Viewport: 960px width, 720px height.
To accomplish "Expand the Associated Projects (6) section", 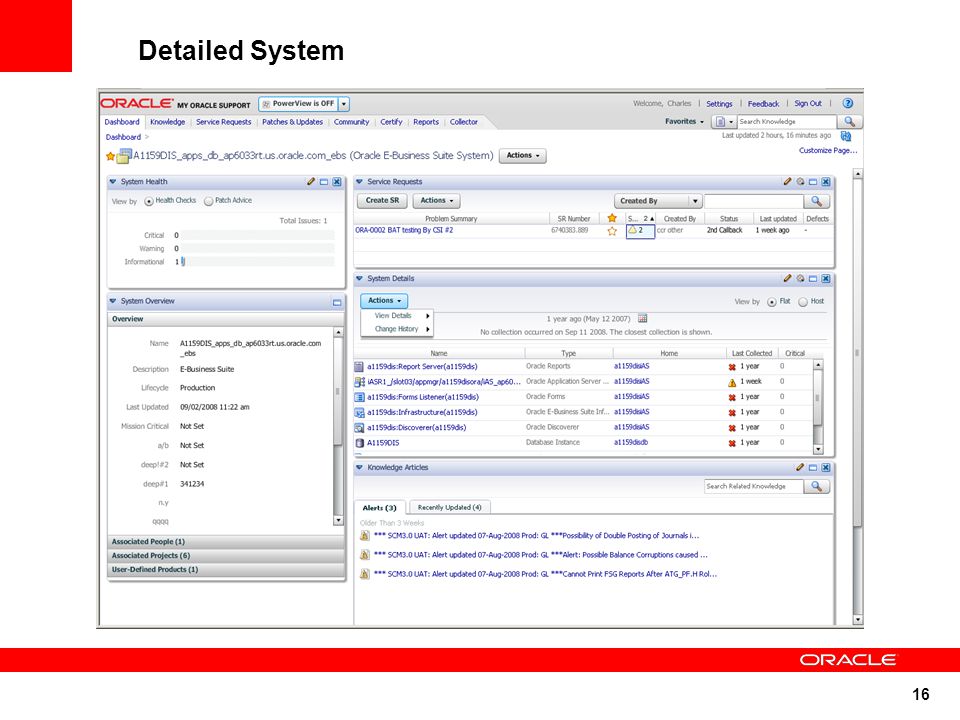I will 226,556.
